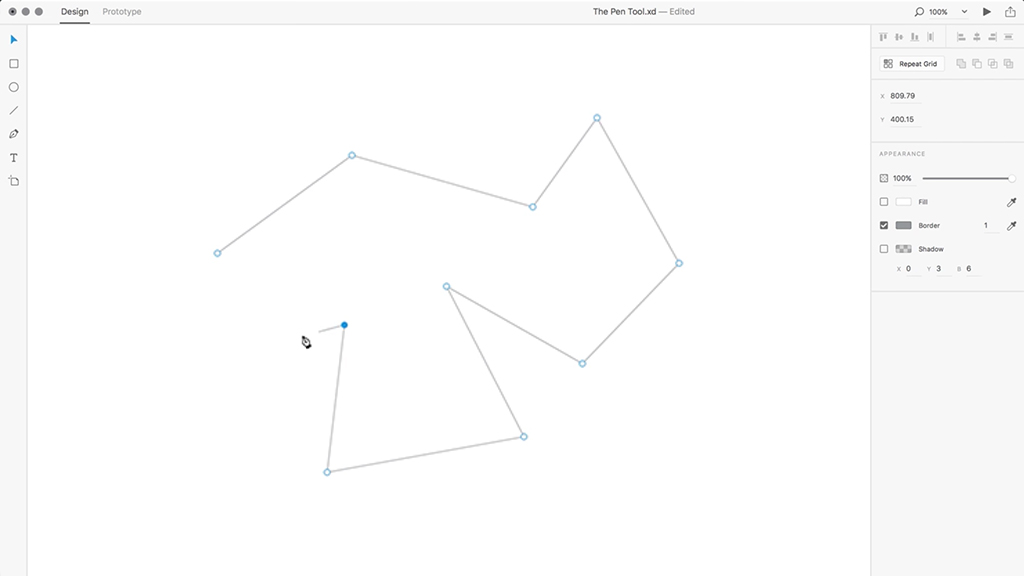Select the Line tool

(x=13, y=110)
